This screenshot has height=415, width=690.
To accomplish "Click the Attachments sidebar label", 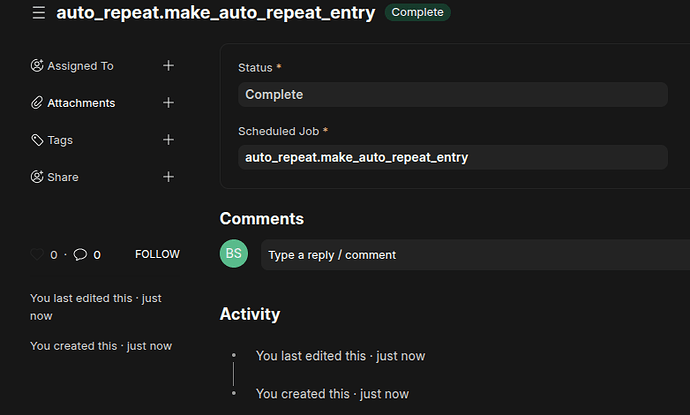I will 81,103.
